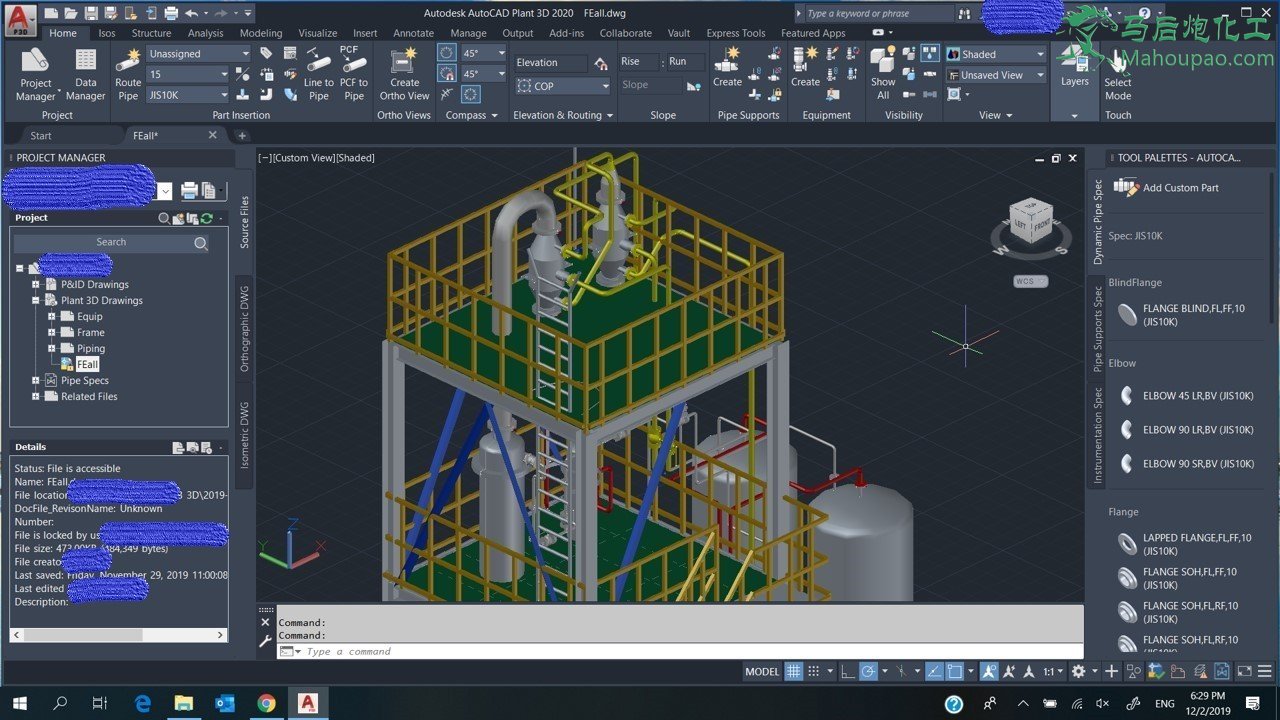Click the command line input field
The height and width of the screenshot is (720, 1280).
(680, 651)
